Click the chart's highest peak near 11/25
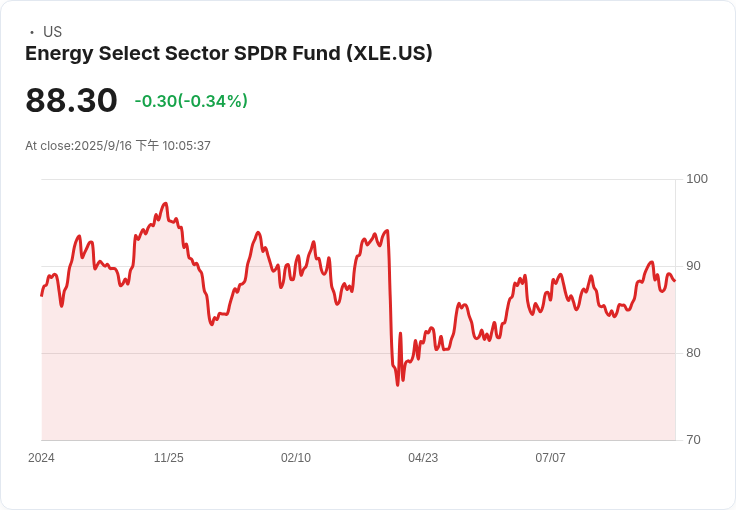The image size is (736, 510). 165,204
